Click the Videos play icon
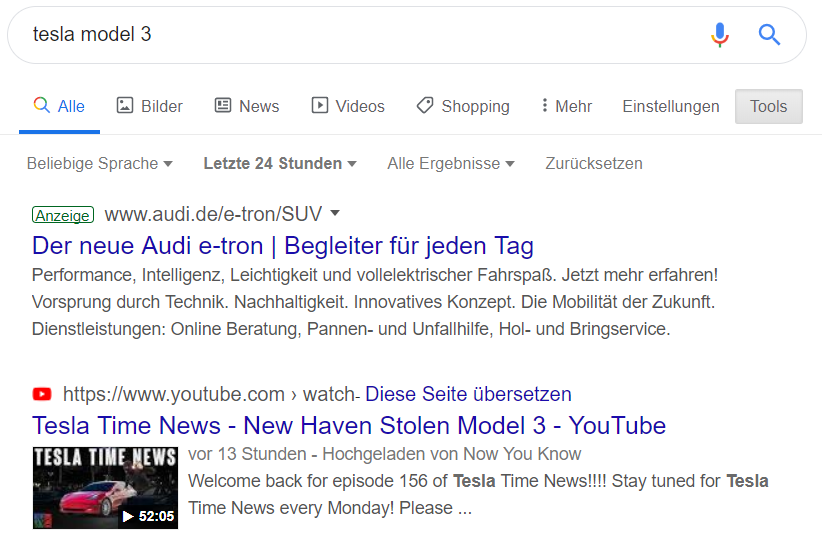The height and width of the screenshot is (544, 822). tap(319, 105)
